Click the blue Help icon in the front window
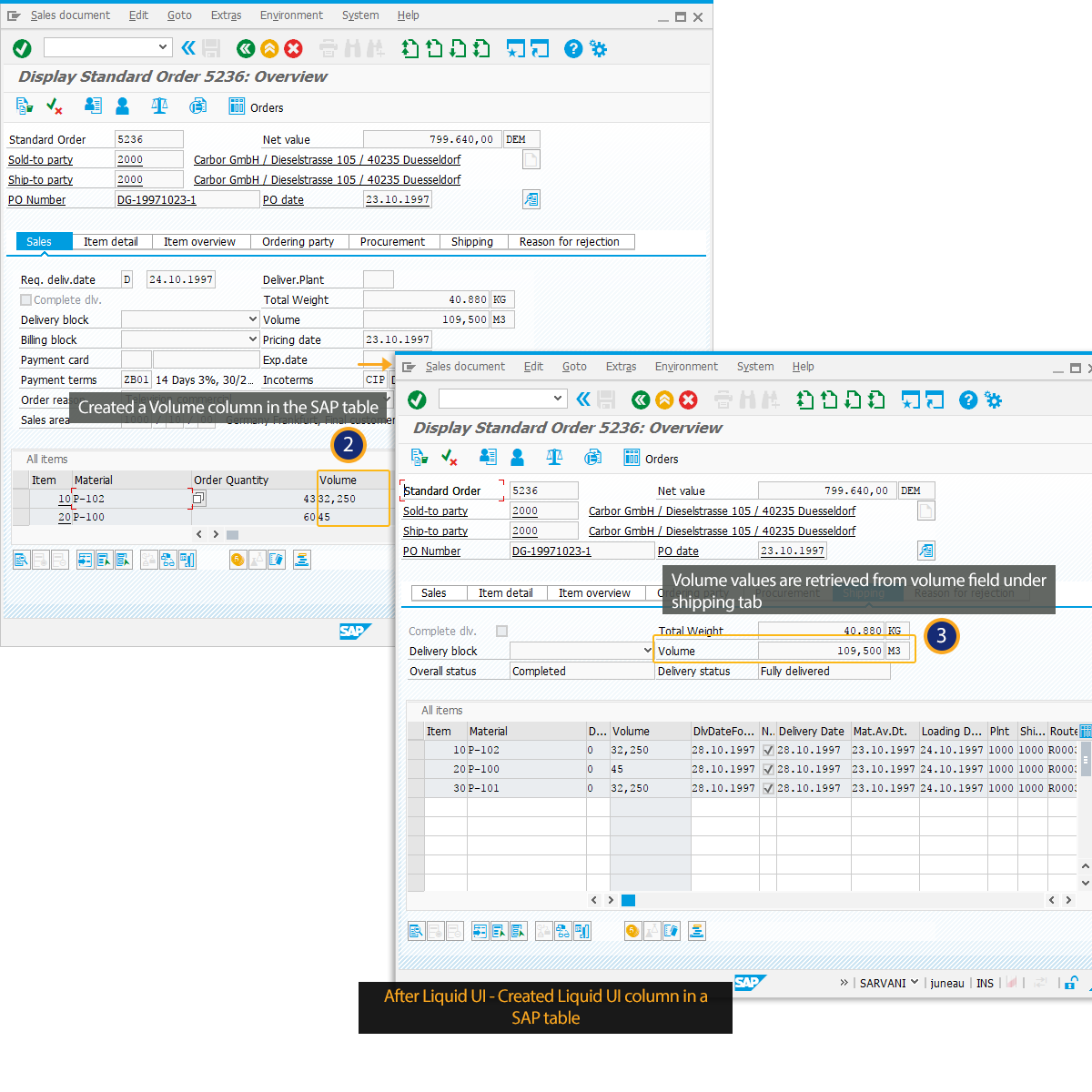 pyautogui.click(x=968, y=399)
